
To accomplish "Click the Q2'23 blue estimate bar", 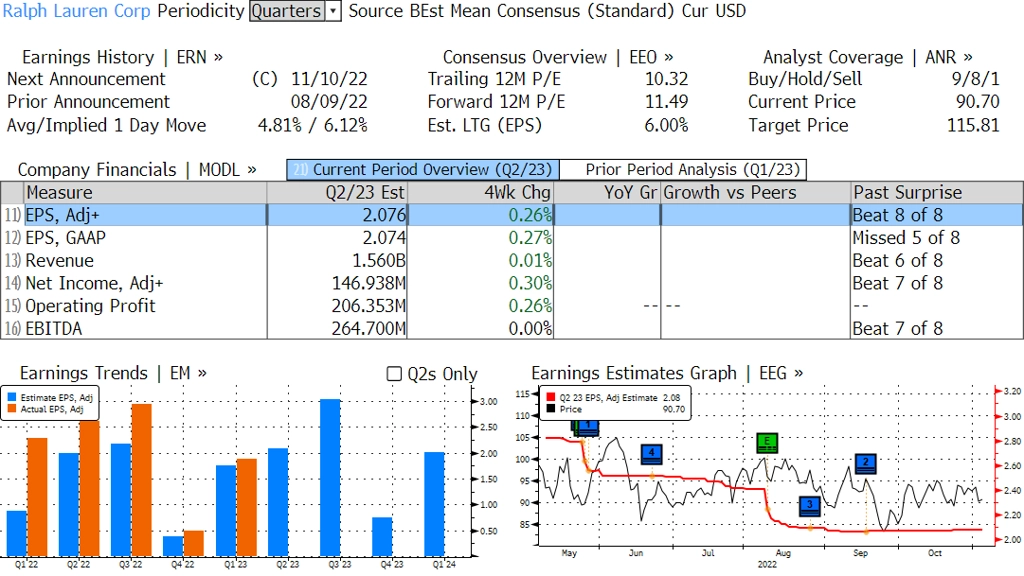I will [278, 502].
